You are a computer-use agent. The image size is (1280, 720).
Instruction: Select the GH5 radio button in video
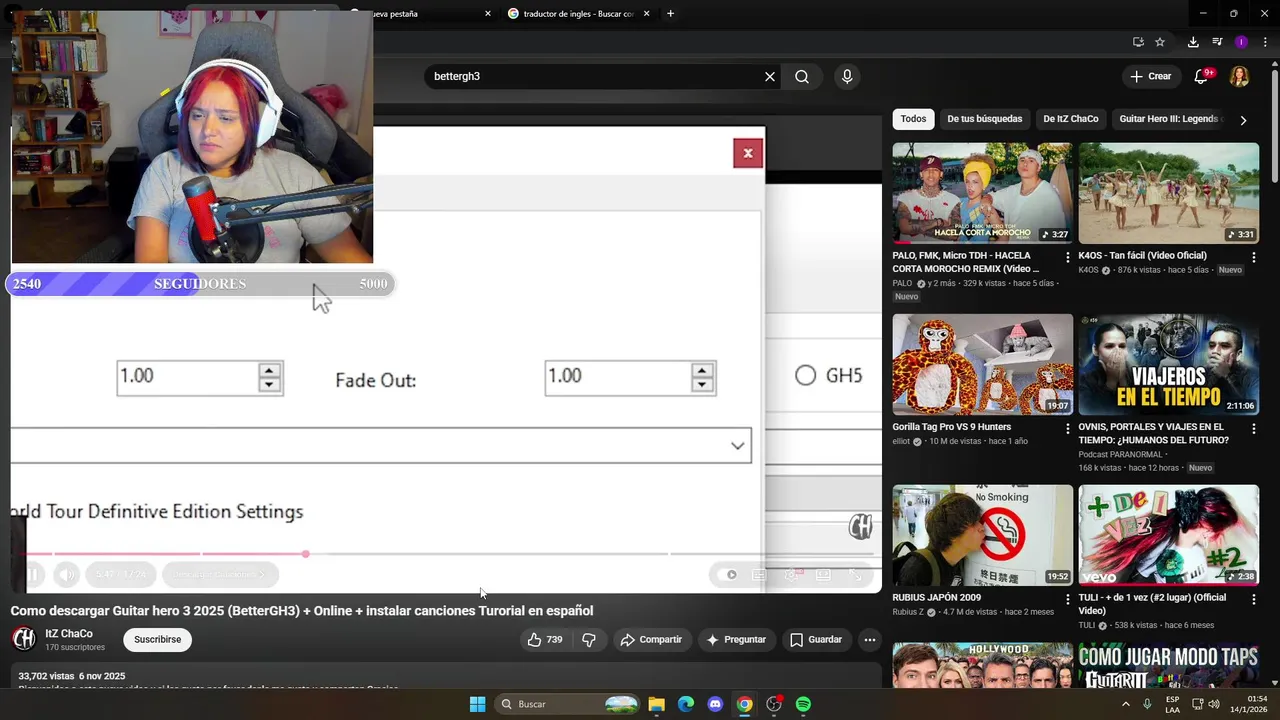coord(805,375)
